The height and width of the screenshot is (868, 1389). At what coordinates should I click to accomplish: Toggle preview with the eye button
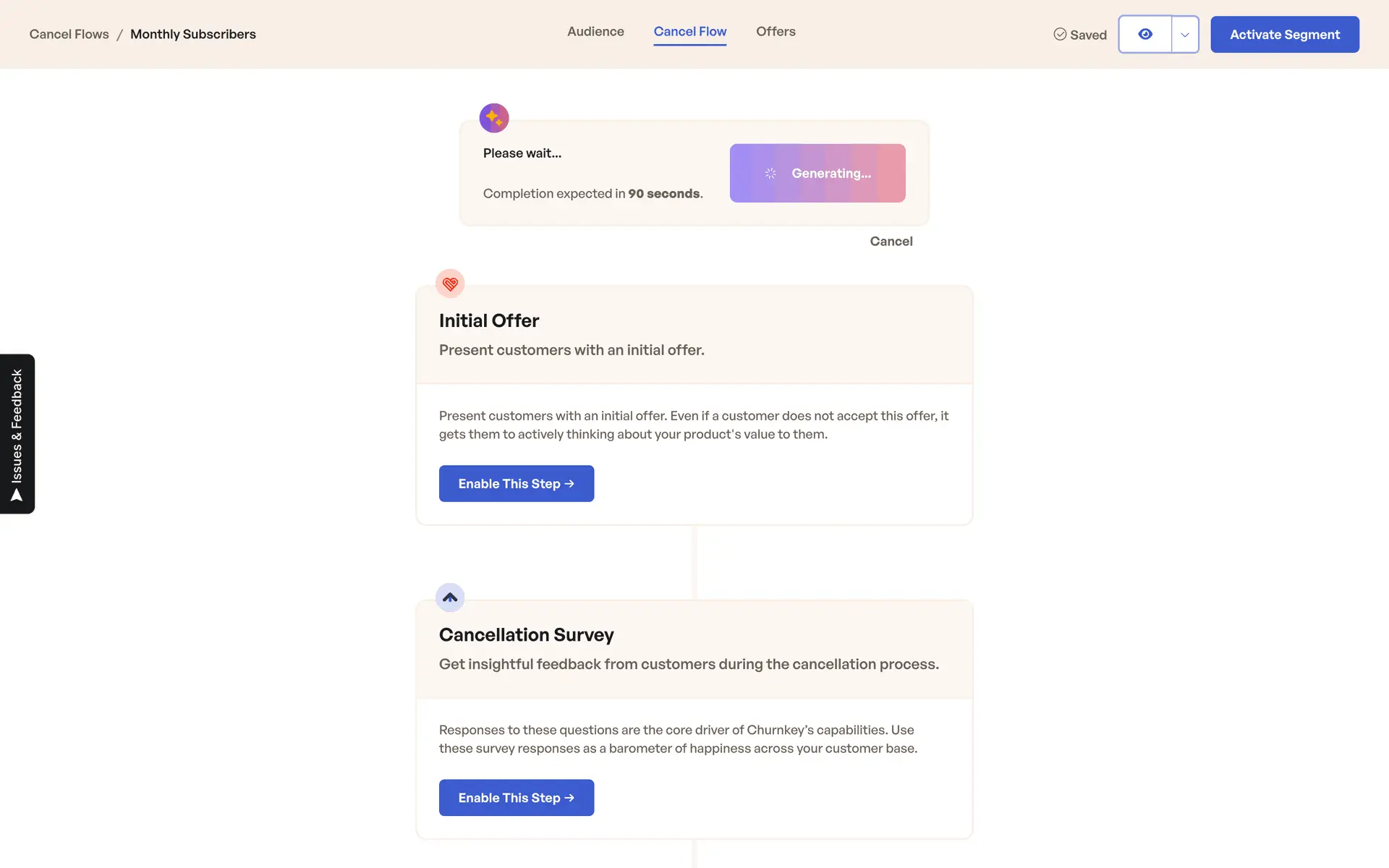[x=1145, y=35]
